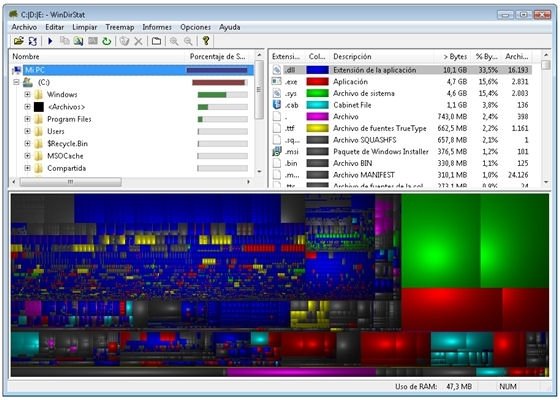Click the extension list scroll-down arrow
The image size is (560, 400).
pos(546,182)
